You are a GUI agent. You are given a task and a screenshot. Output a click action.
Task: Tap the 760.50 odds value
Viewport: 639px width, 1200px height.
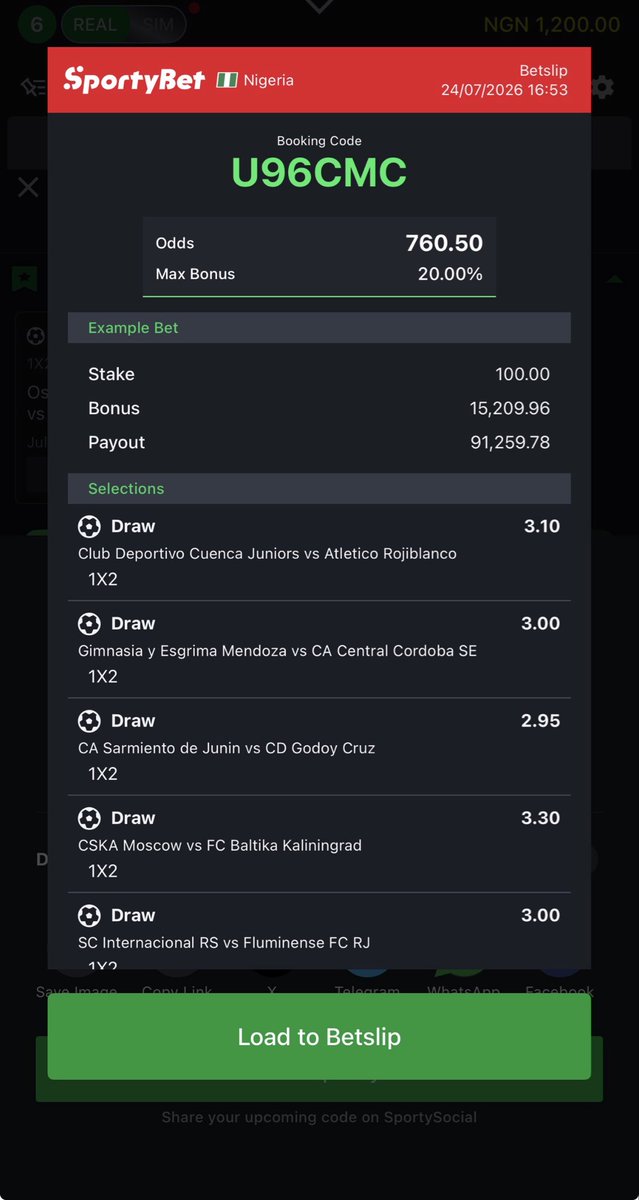[444, 243]
